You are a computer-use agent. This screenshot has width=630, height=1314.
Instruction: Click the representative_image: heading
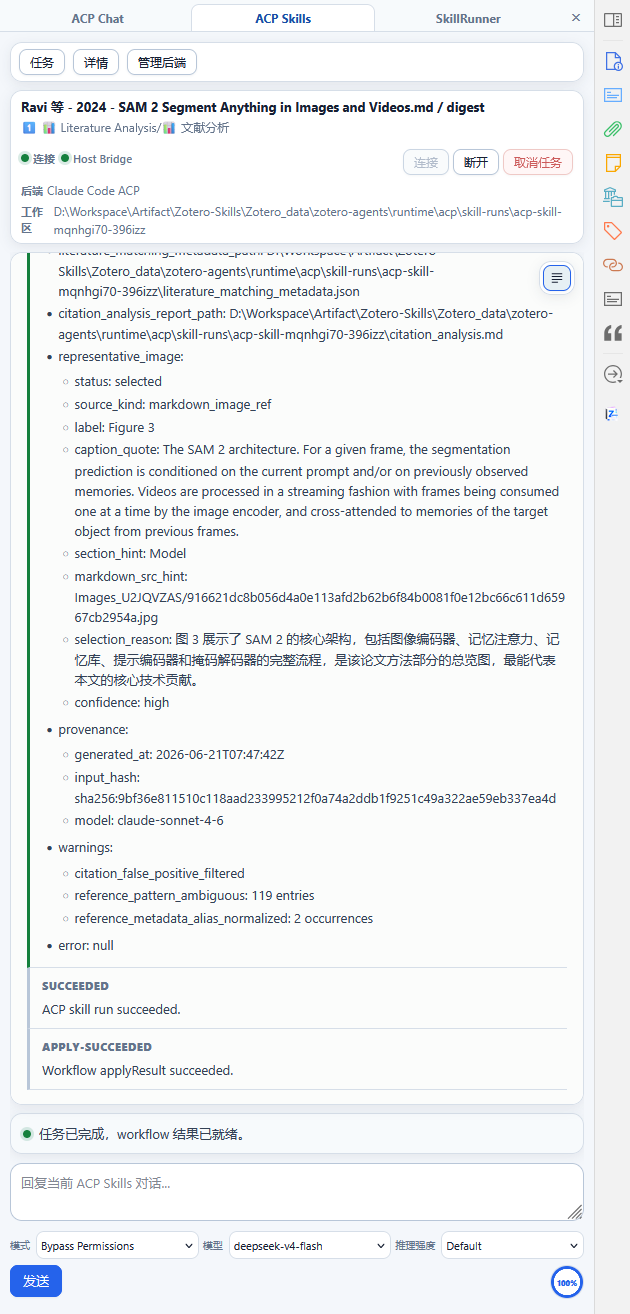[x=121, y=357]
